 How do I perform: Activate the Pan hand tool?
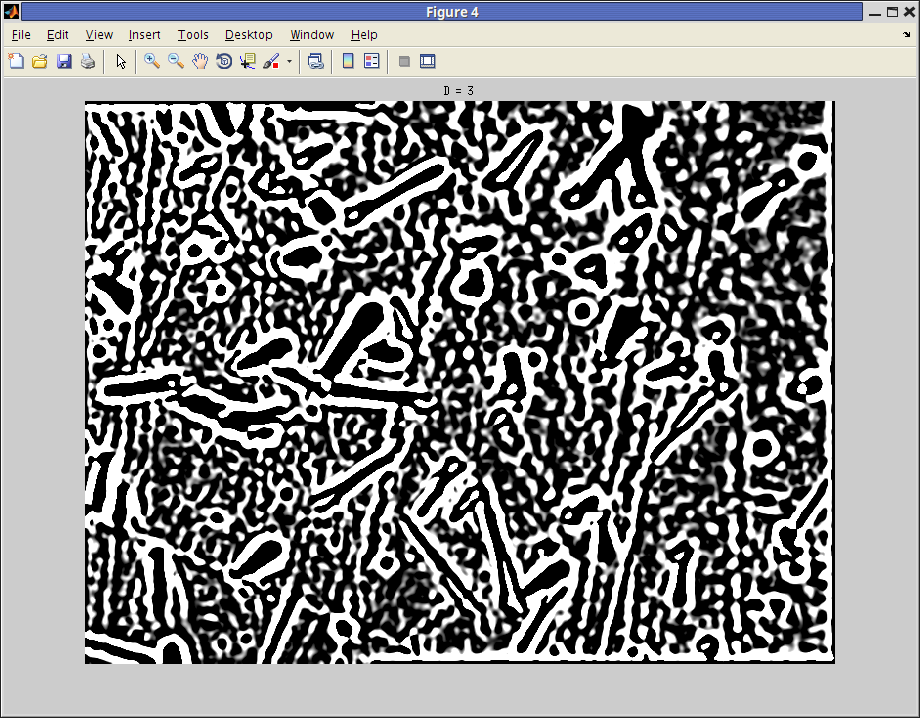click(200, 61)
